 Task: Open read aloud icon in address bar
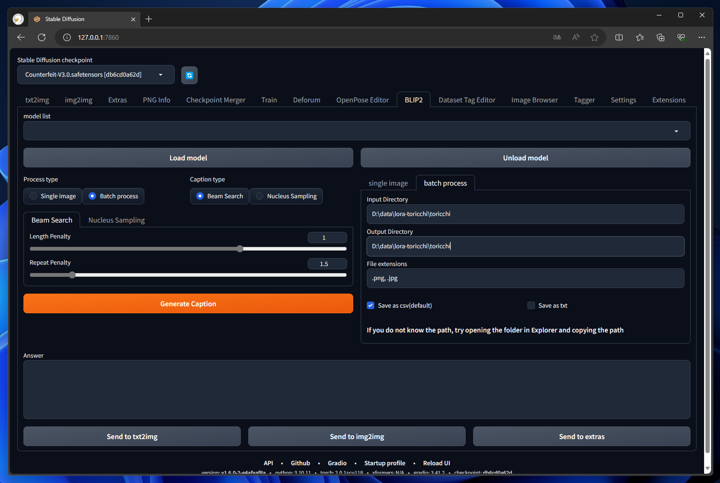tap(576, 37)
